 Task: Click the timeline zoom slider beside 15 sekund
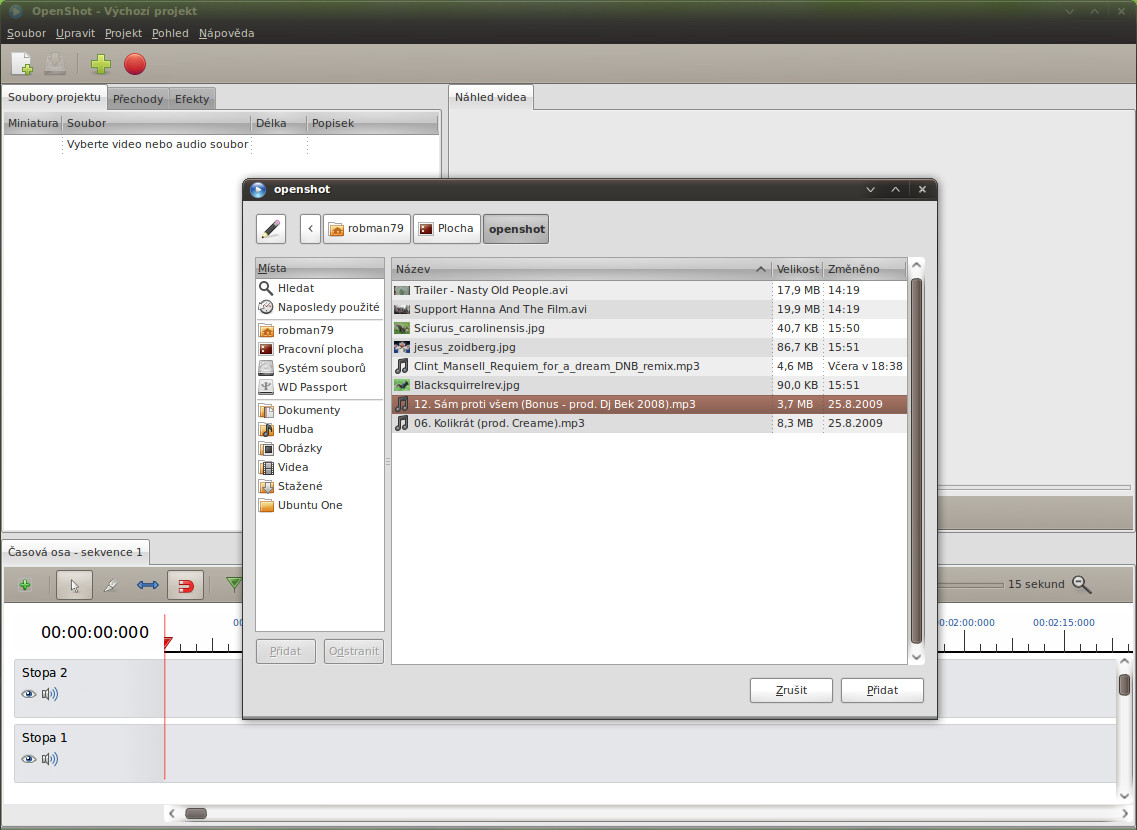click(970, 585)
